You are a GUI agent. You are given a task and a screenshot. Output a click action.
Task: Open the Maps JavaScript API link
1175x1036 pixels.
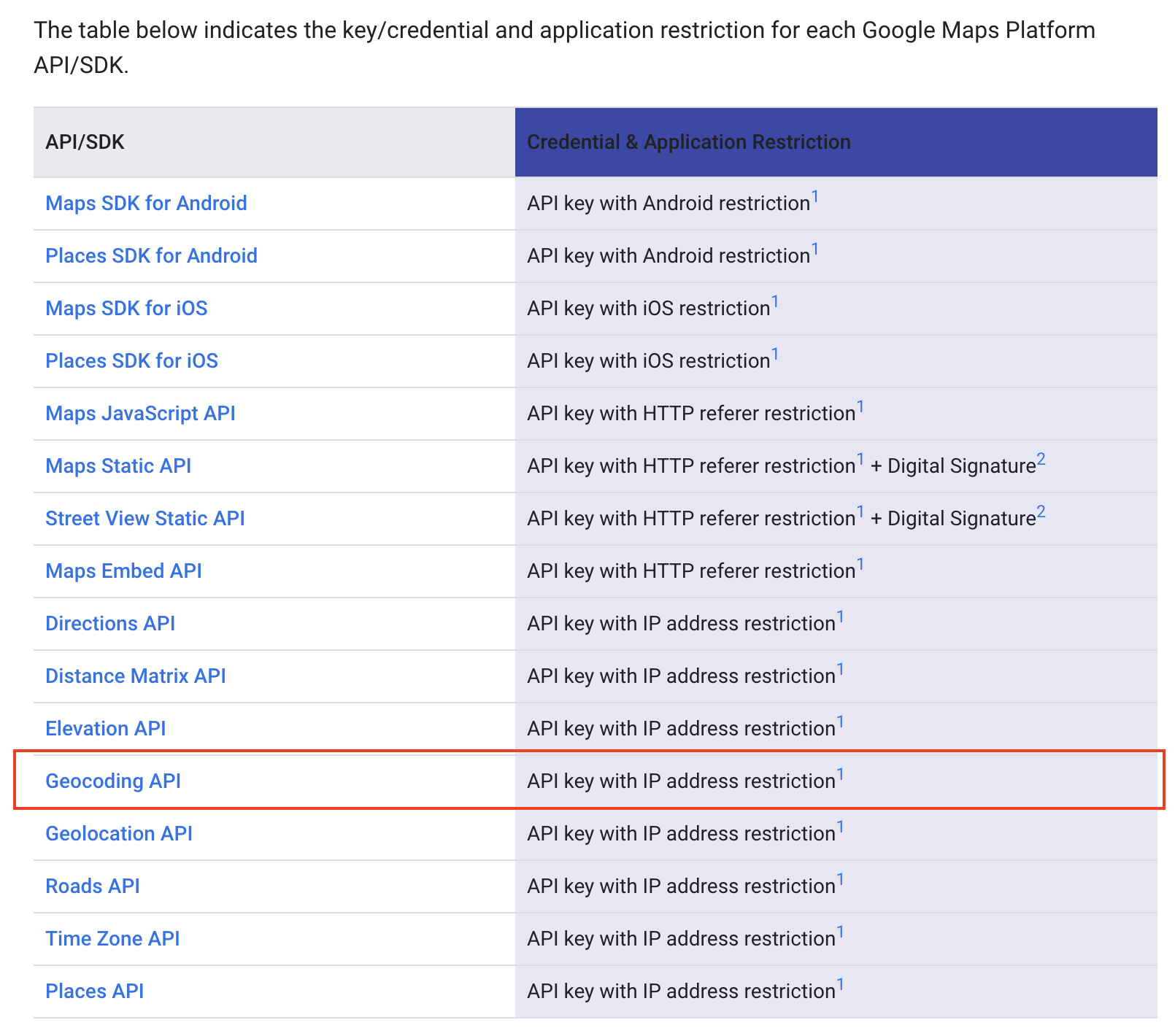140,413
